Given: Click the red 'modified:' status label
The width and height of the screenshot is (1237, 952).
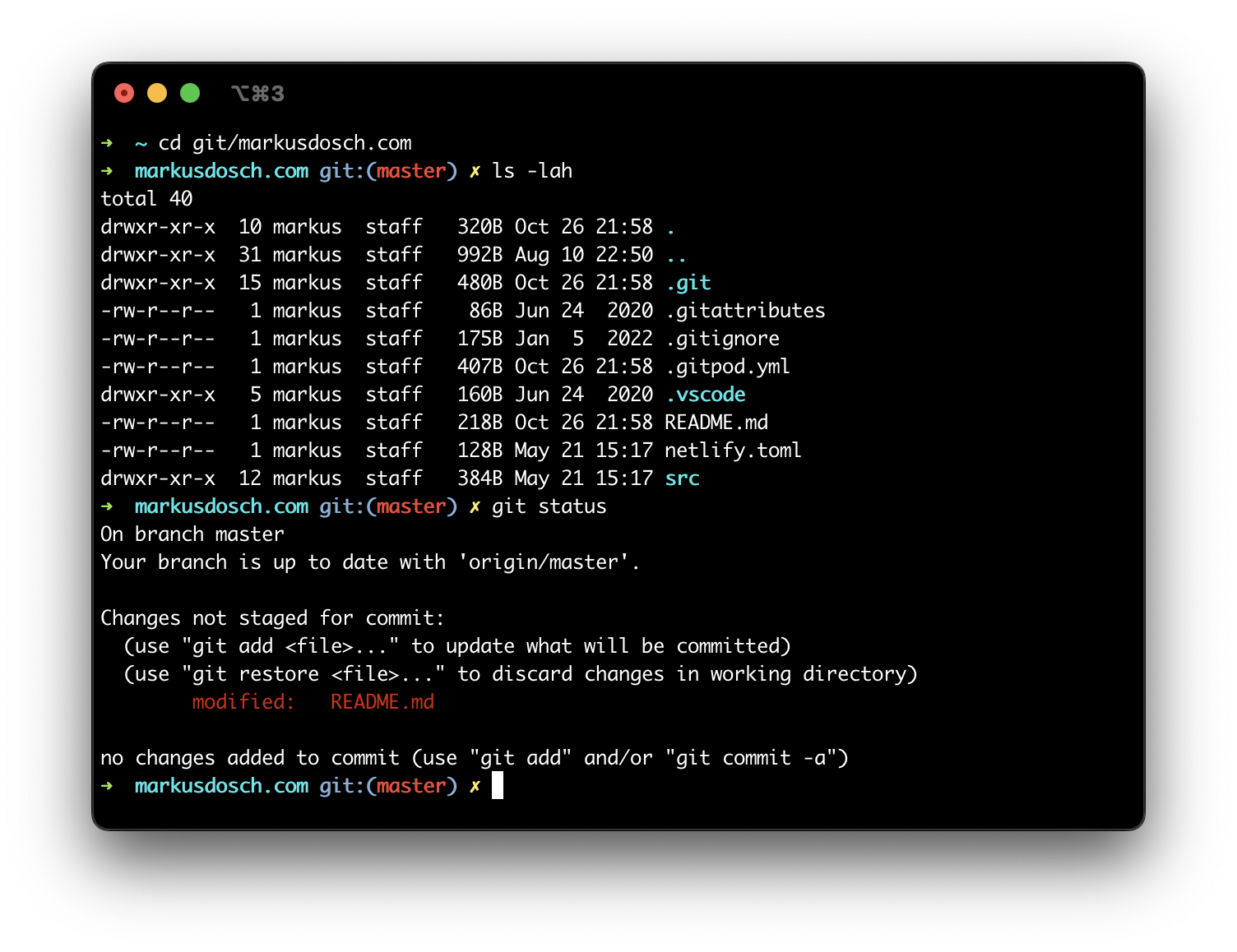Looking at the screenshot, I should [243, 702].
